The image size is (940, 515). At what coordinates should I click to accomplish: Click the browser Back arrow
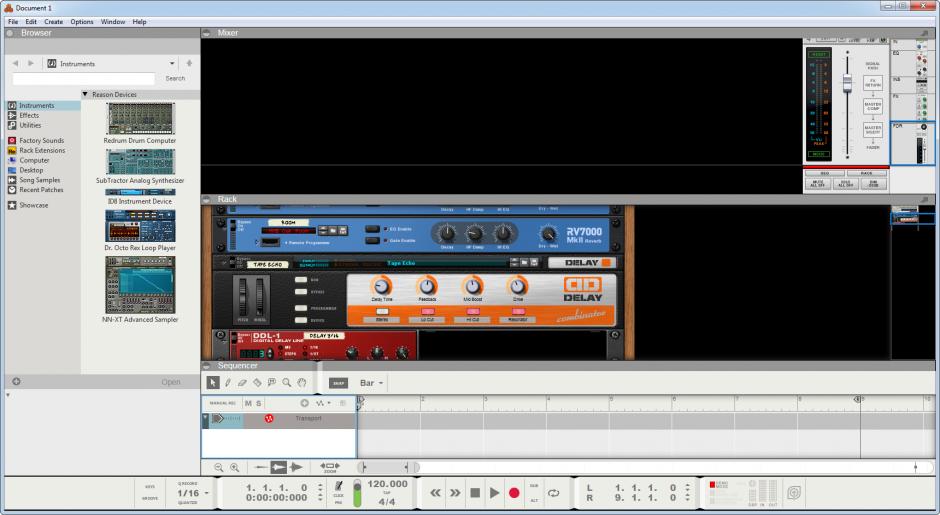point(16,63)
